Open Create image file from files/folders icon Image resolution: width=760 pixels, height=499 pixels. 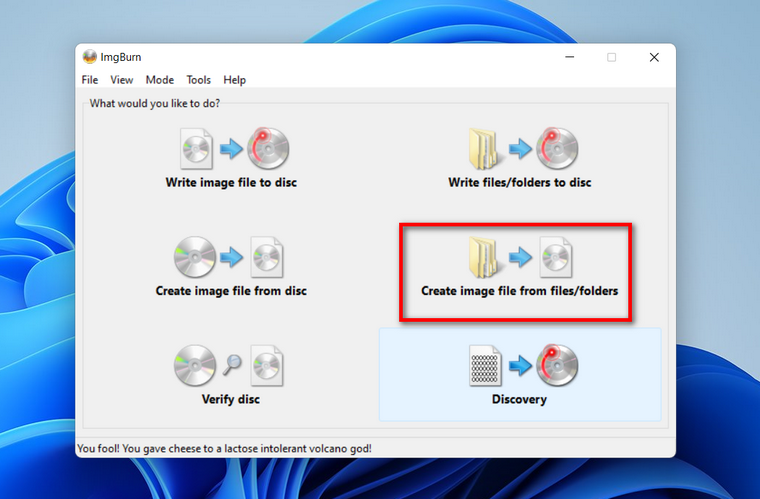pyautogui.click(x=520, y=257)
